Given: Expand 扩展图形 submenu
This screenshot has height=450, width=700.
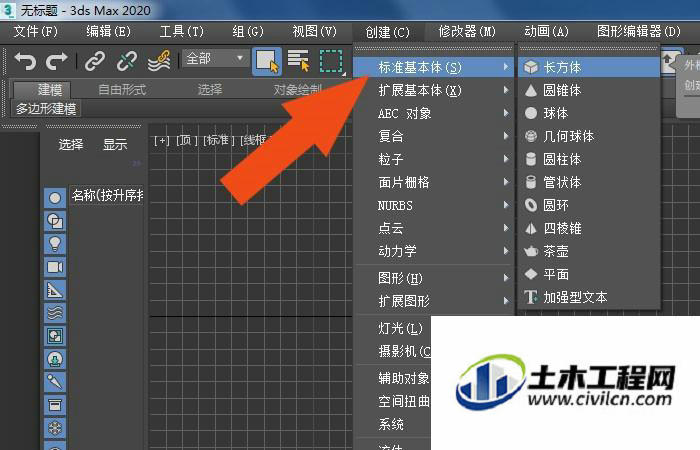Looking at the screenshot, I should tap(434, 301).
